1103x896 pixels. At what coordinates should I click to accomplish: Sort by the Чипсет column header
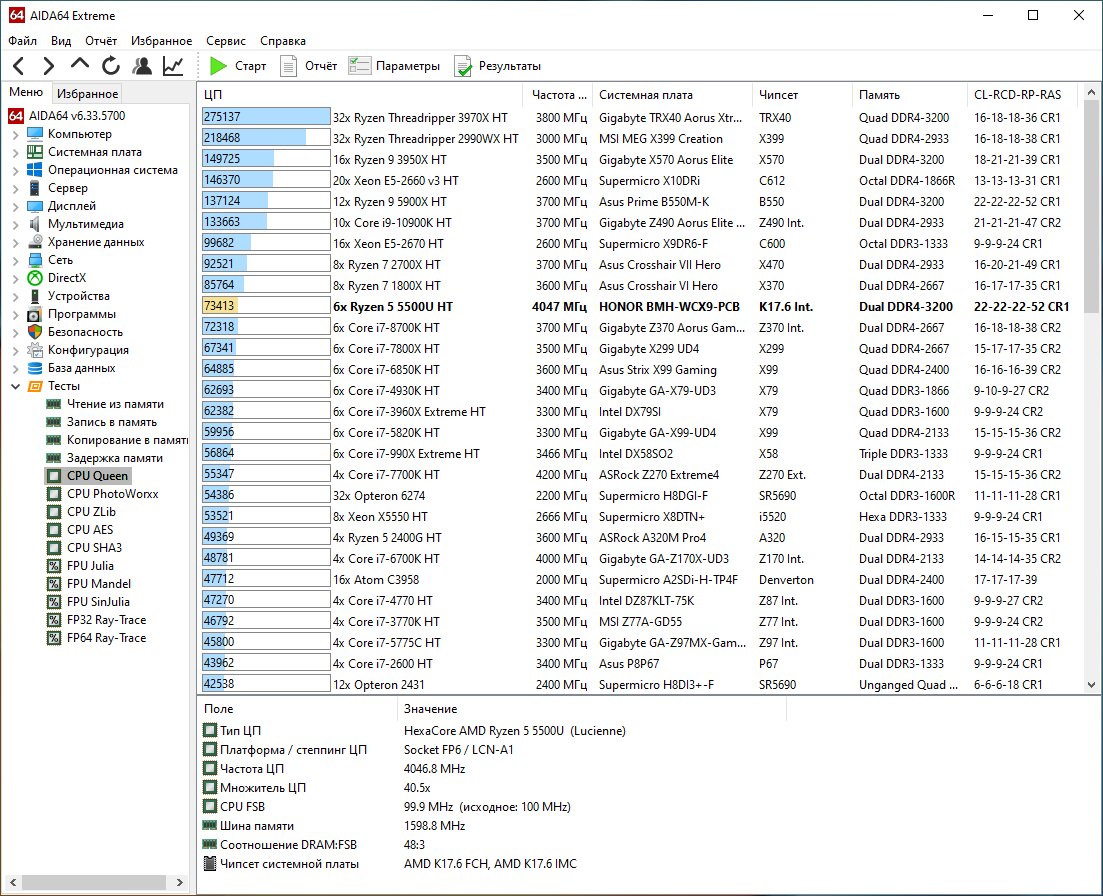coord(802,95)
